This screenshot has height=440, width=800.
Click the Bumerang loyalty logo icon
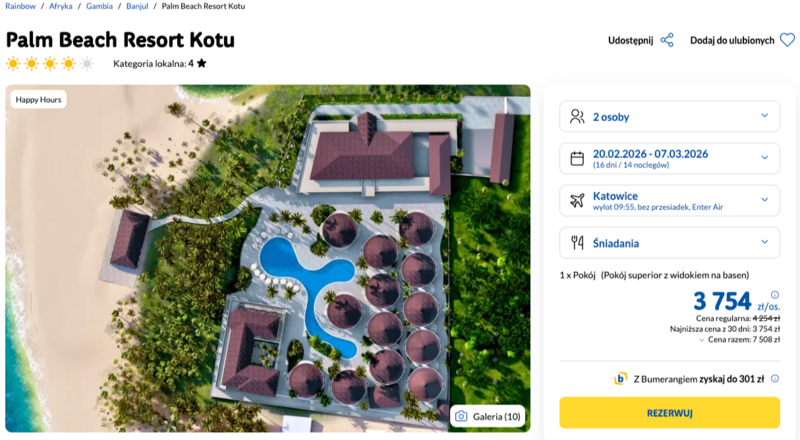621,379
